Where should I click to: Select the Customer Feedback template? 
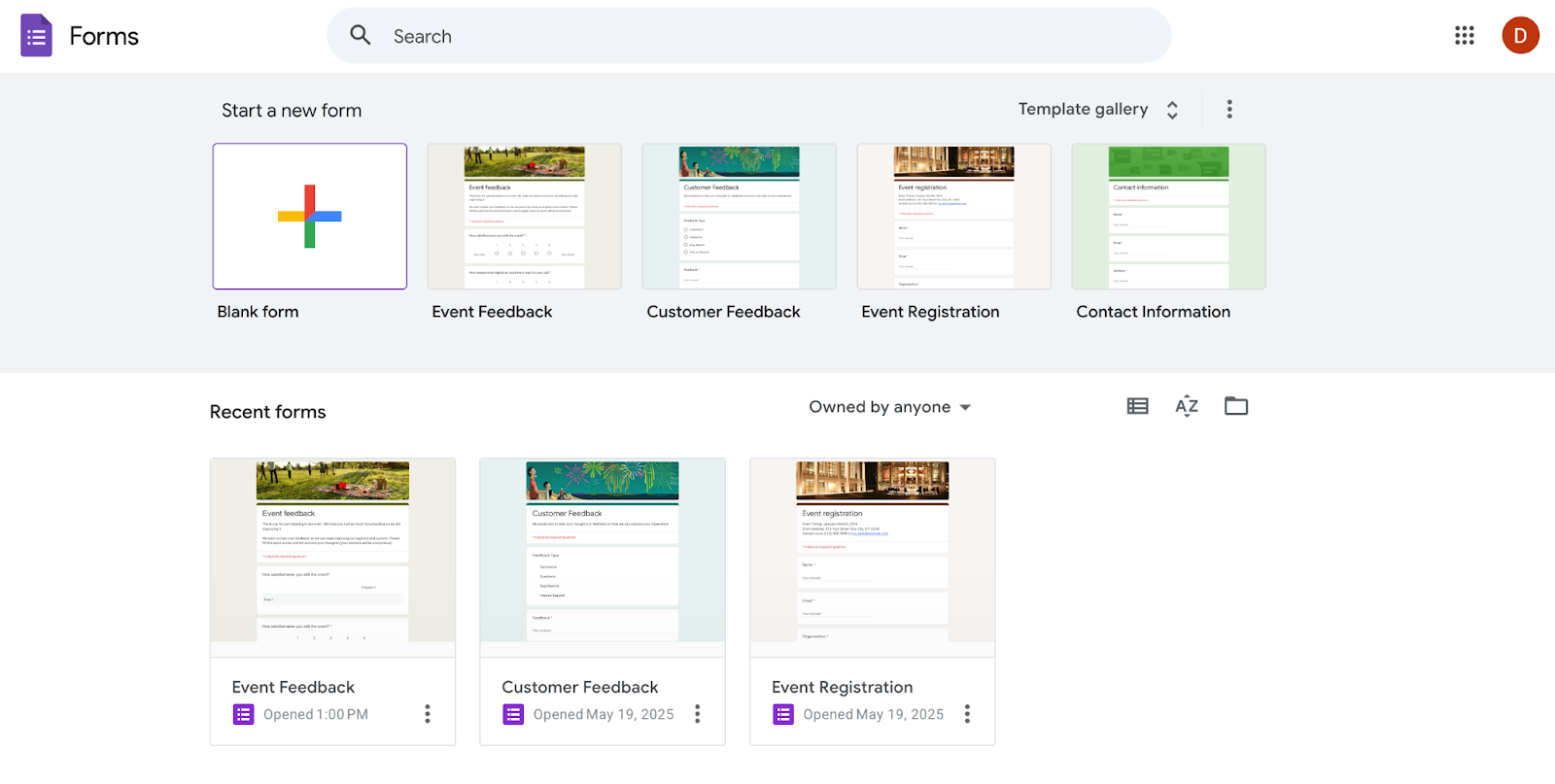tap(739, 217)
